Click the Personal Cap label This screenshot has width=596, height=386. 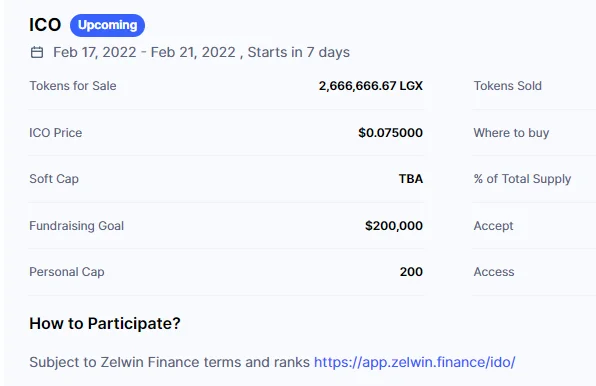67,272
